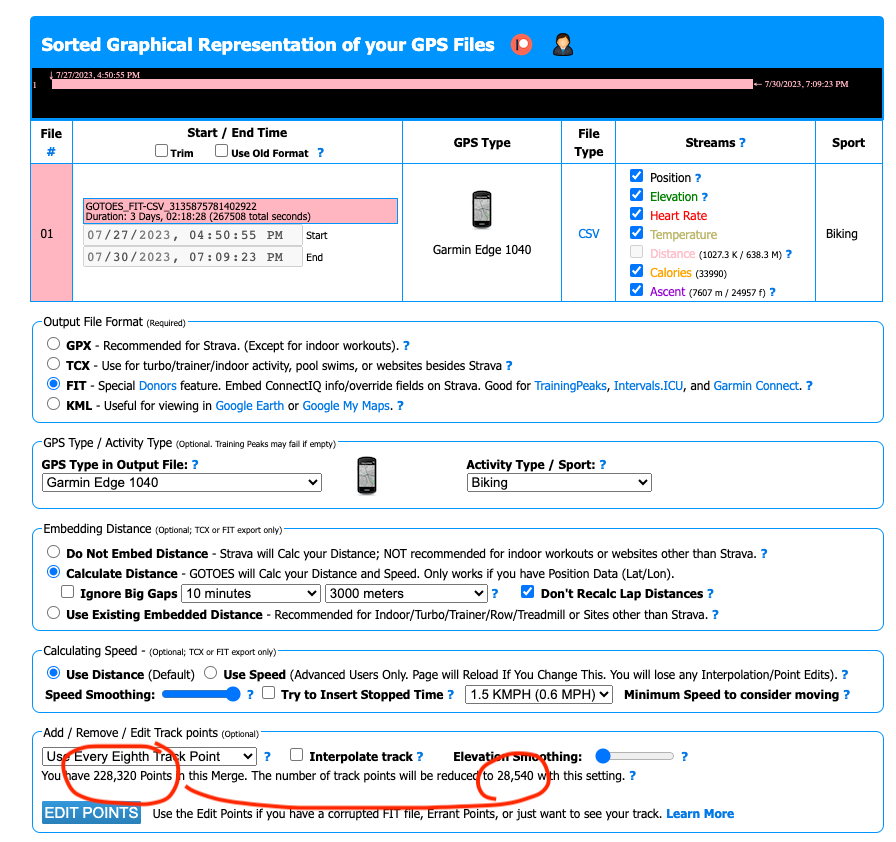Enable the Use Old Format checkbox
The image size is (896, 842).
222,151
